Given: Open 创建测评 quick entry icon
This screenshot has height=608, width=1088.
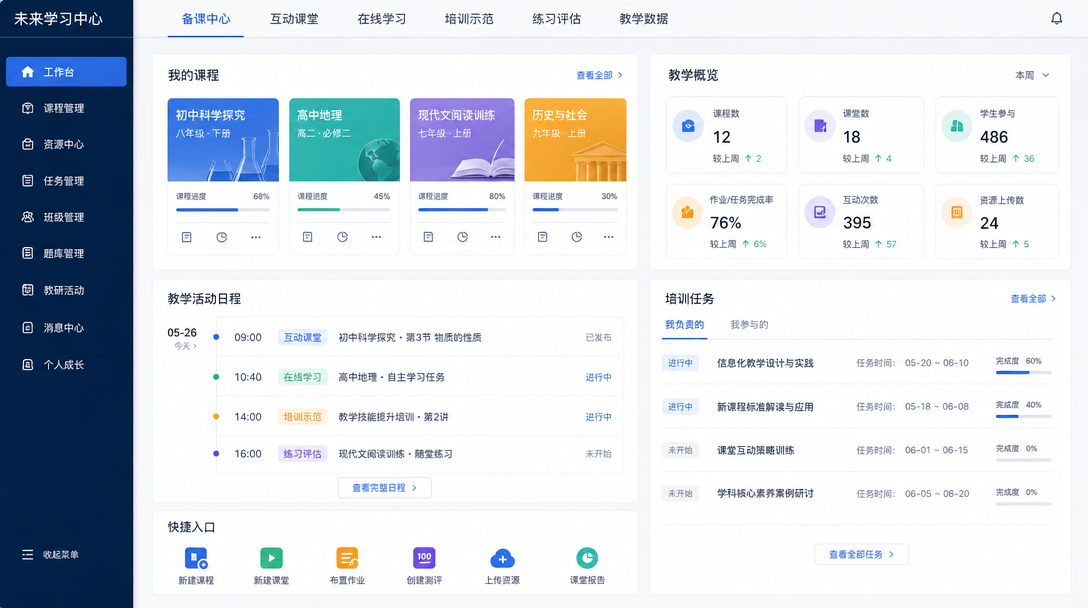Looking at the screenshot, I should point(424,558).
